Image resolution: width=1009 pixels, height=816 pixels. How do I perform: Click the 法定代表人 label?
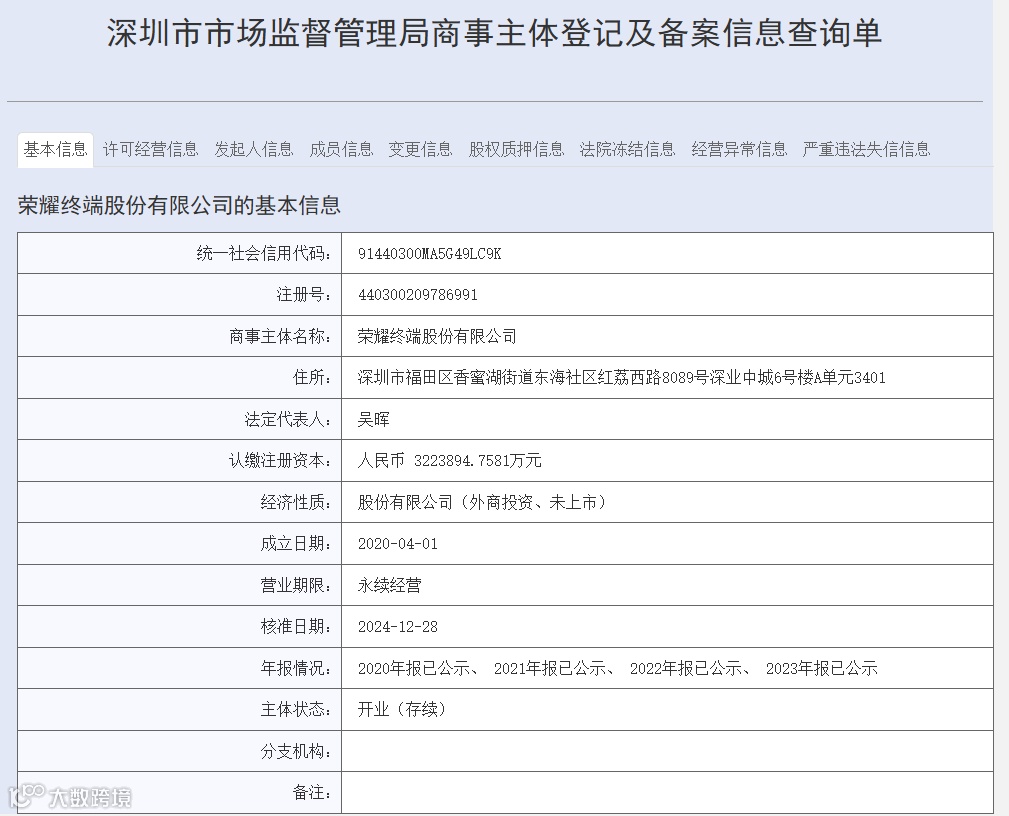click(288, 420)
